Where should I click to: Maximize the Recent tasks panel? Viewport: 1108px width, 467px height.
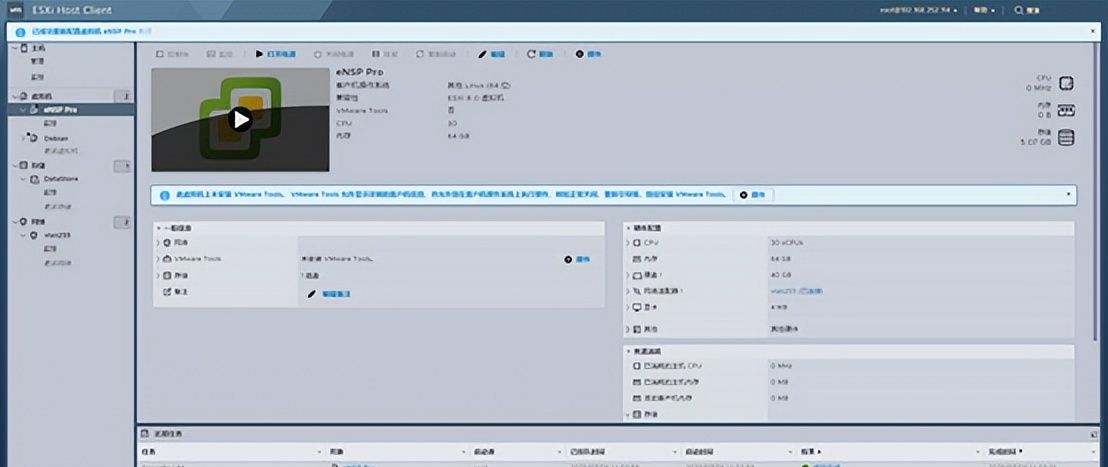(1093, 433)
